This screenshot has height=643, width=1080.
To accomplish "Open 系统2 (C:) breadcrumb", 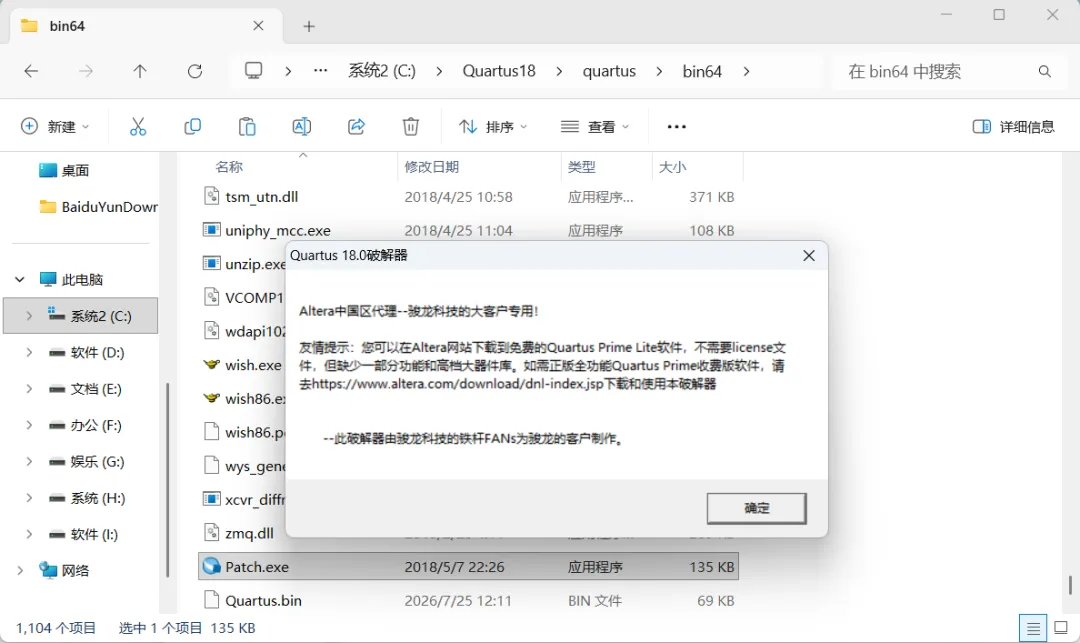I will [382, 71].
